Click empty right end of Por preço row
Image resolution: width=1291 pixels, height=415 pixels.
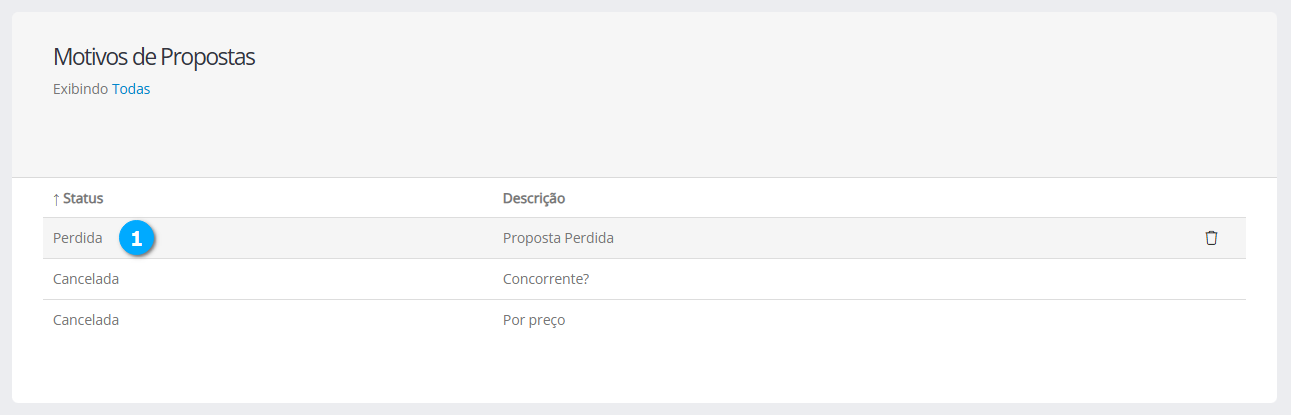[1150, 320]
